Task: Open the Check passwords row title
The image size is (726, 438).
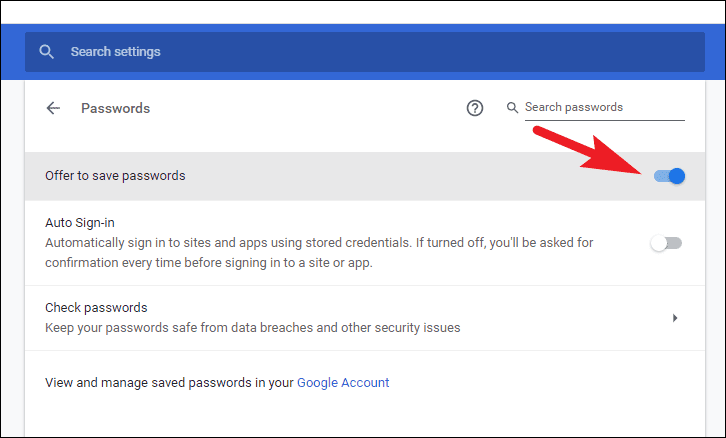Action: pyautogui.click(x=96, y=307)
